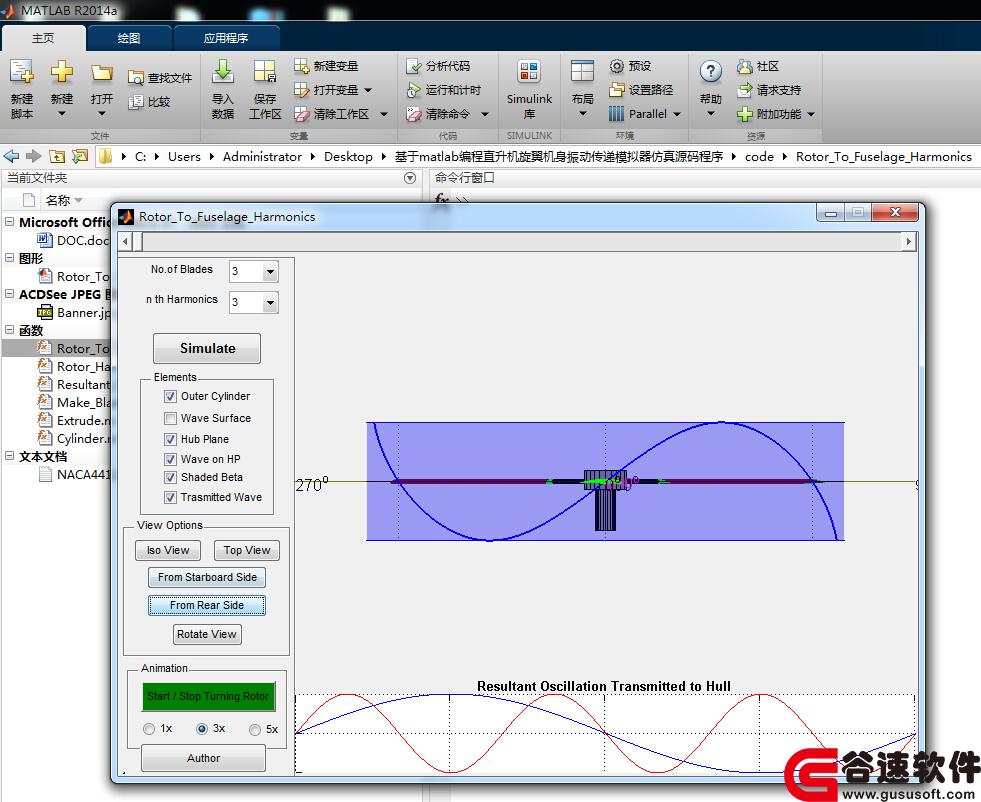Open the current folder panel actions button

410,178
